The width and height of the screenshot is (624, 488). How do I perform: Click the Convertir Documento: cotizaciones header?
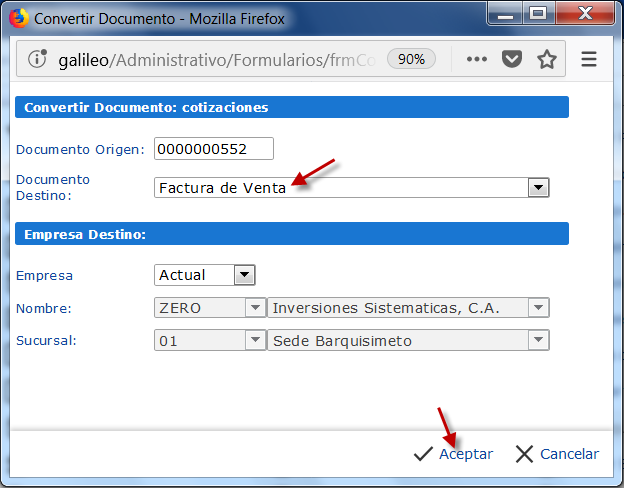coord(292,107)
